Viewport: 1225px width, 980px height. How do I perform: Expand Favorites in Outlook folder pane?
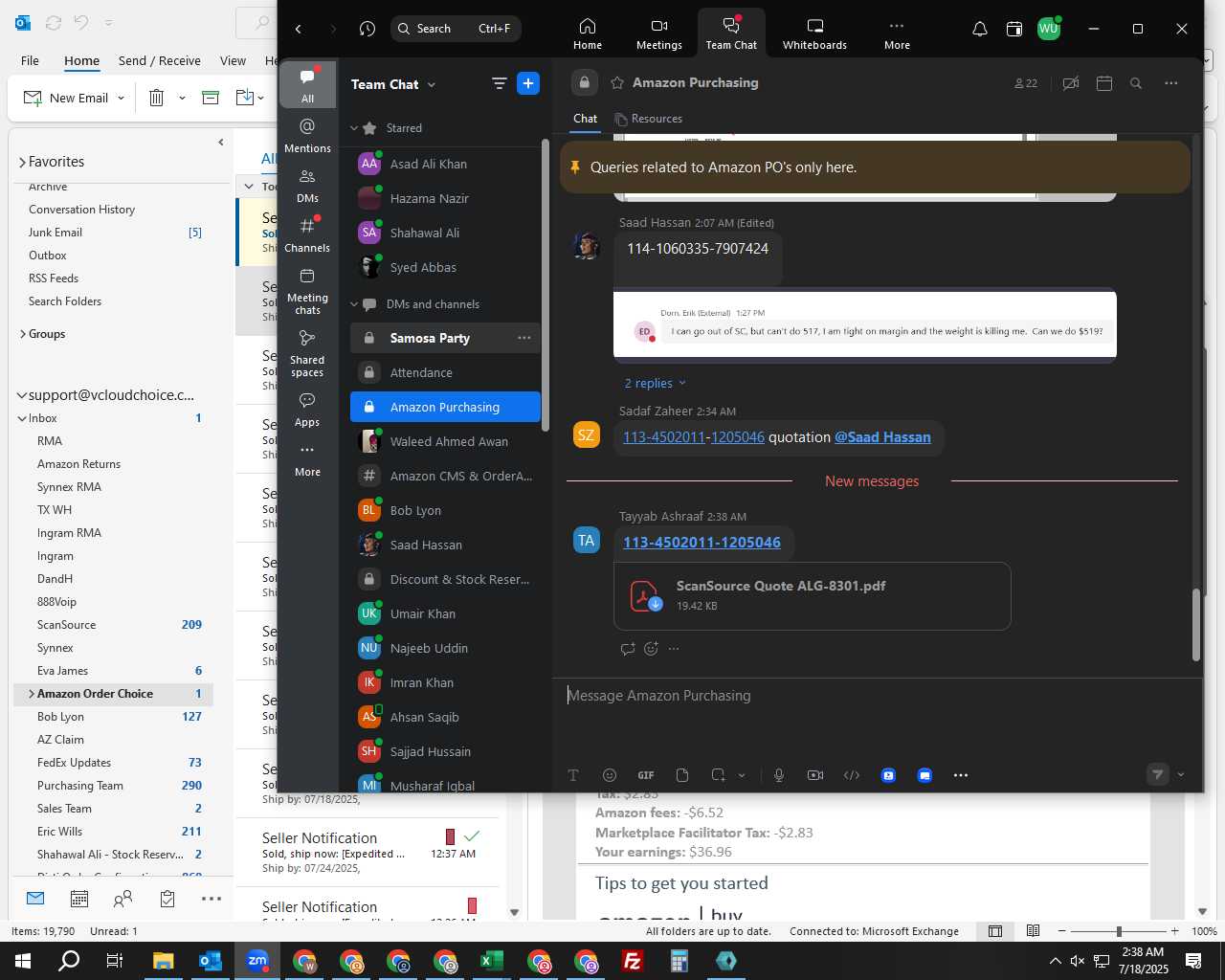(x=22, y=162)
